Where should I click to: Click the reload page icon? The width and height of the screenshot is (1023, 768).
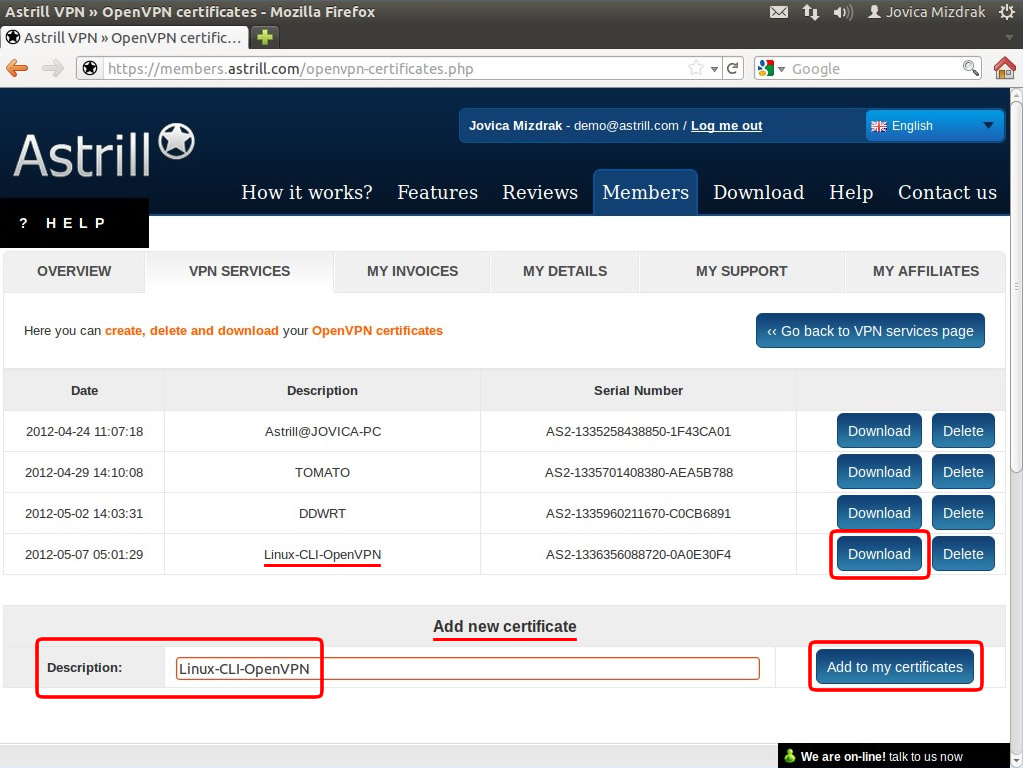[x=733, y=68]
